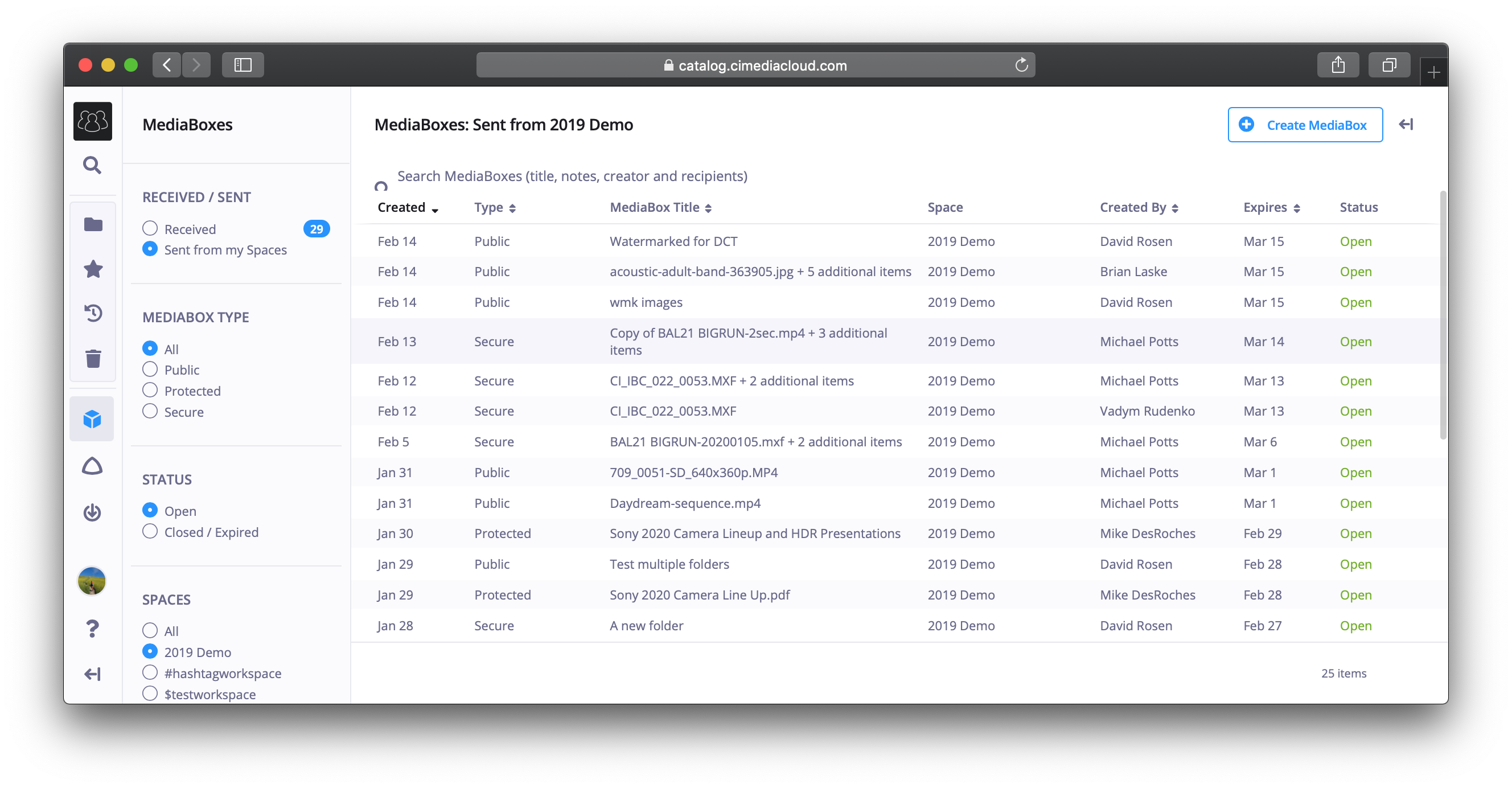
Task: Open the triangle-shaped sidebar icon
Action: point(92,466)
